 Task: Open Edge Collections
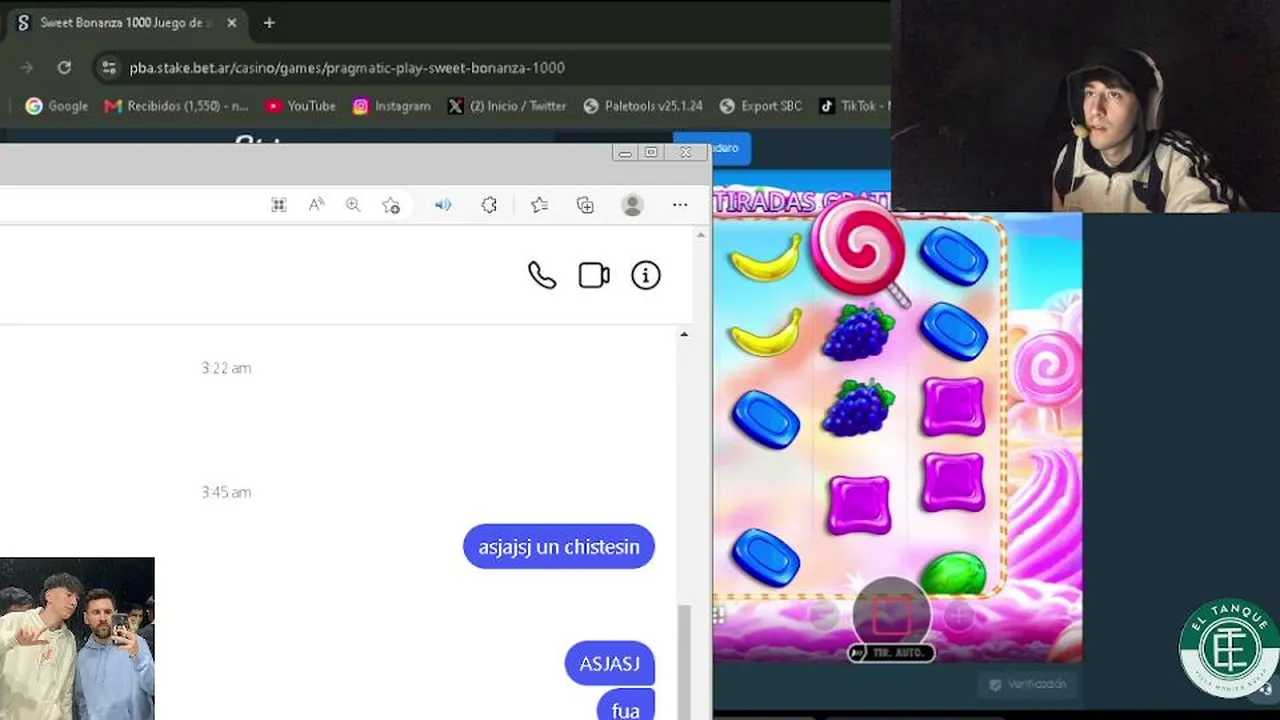coord(586,205)
